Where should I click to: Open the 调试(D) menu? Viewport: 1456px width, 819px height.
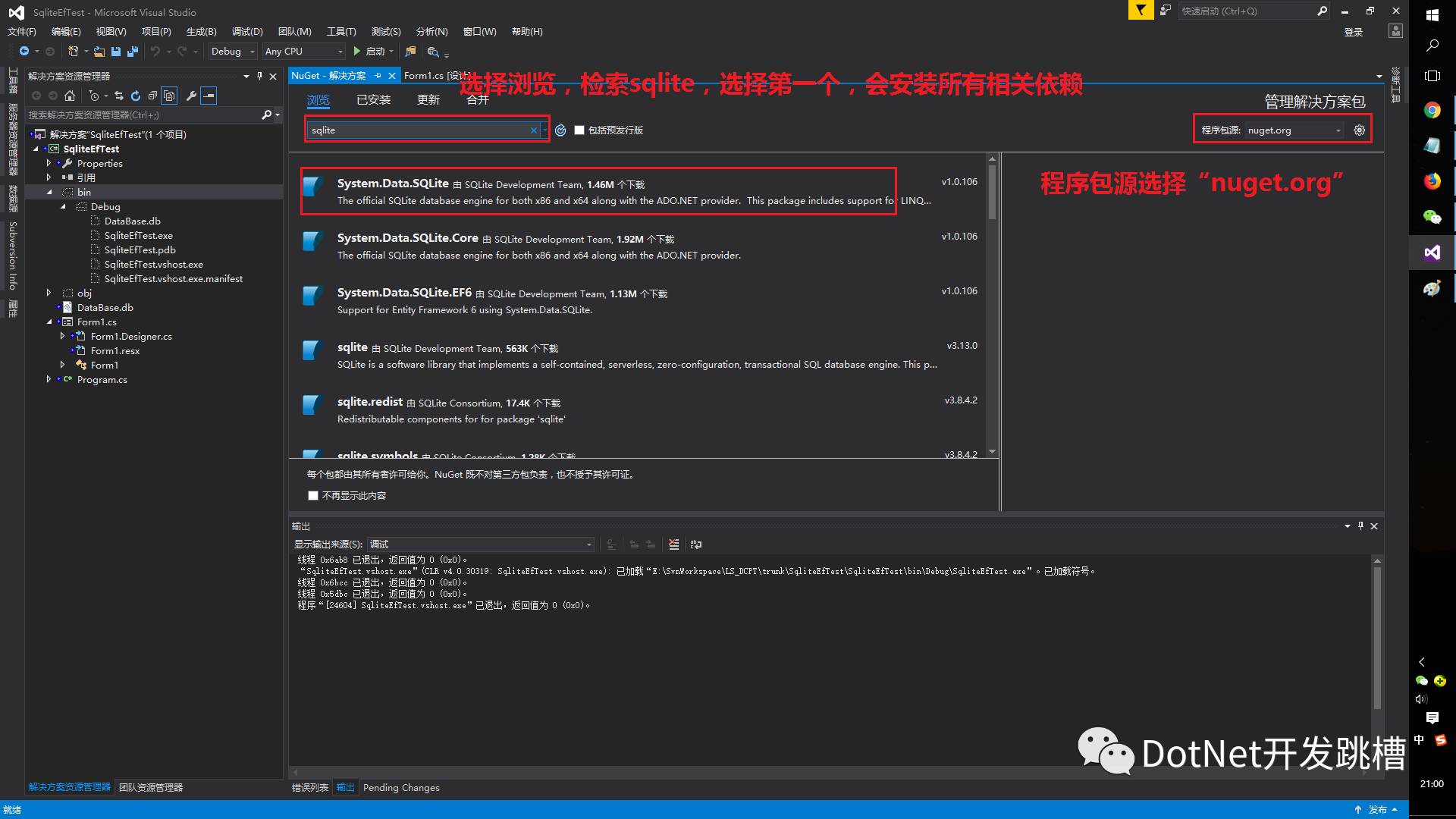pos(247,31)
